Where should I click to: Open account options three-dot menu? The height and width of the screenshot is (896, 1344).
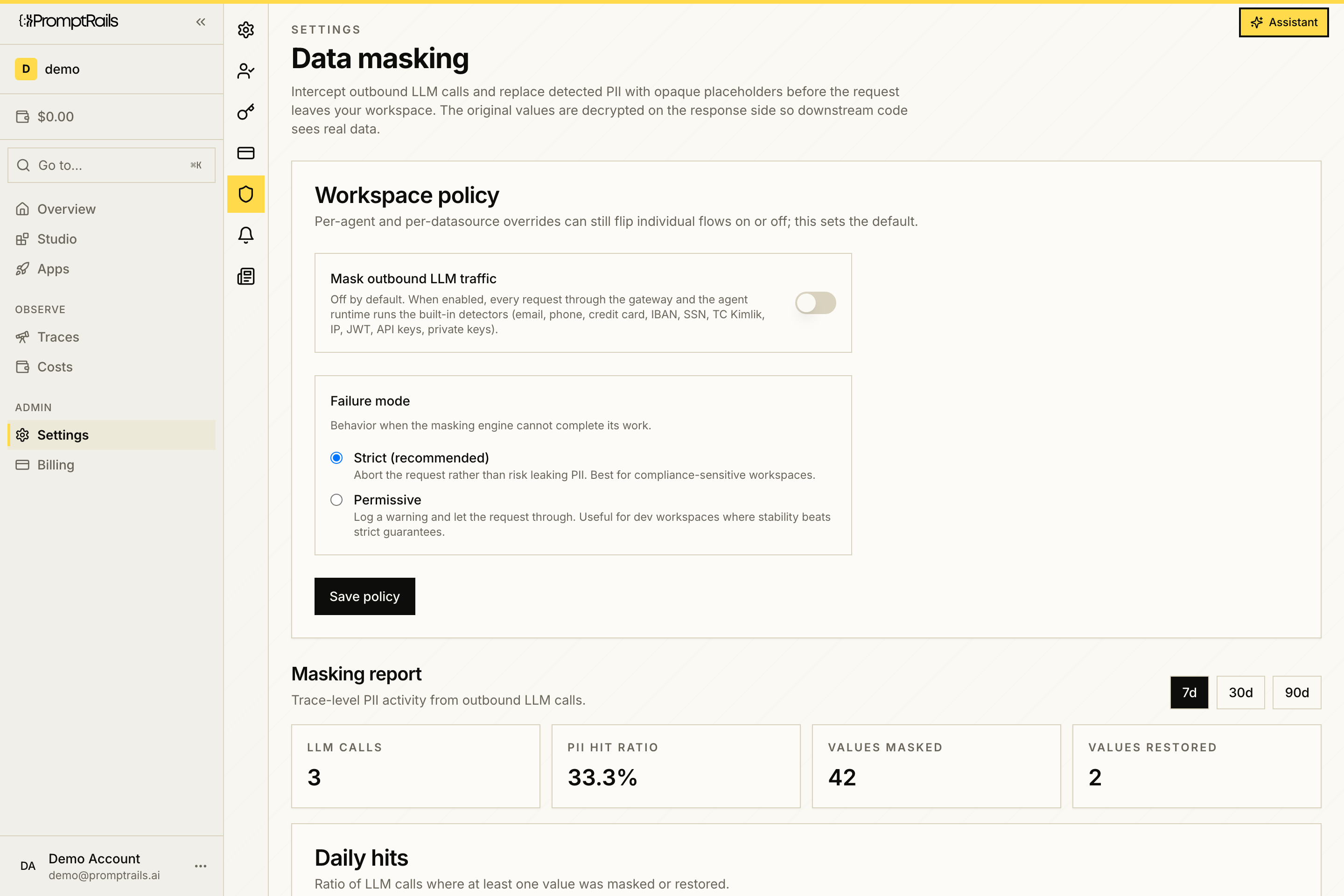(x=201, y=866)
